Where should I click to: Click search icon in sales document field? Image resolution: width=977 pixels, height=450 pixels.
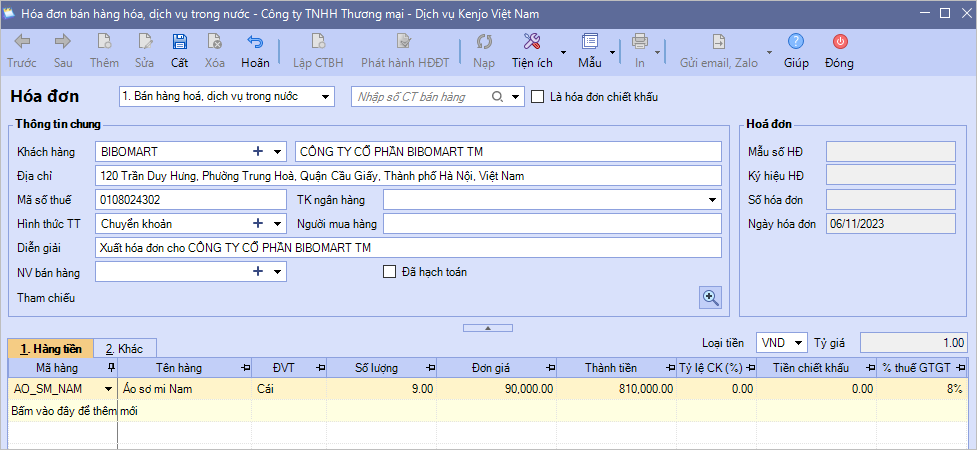pyautogui.click(x=497, y=97)
